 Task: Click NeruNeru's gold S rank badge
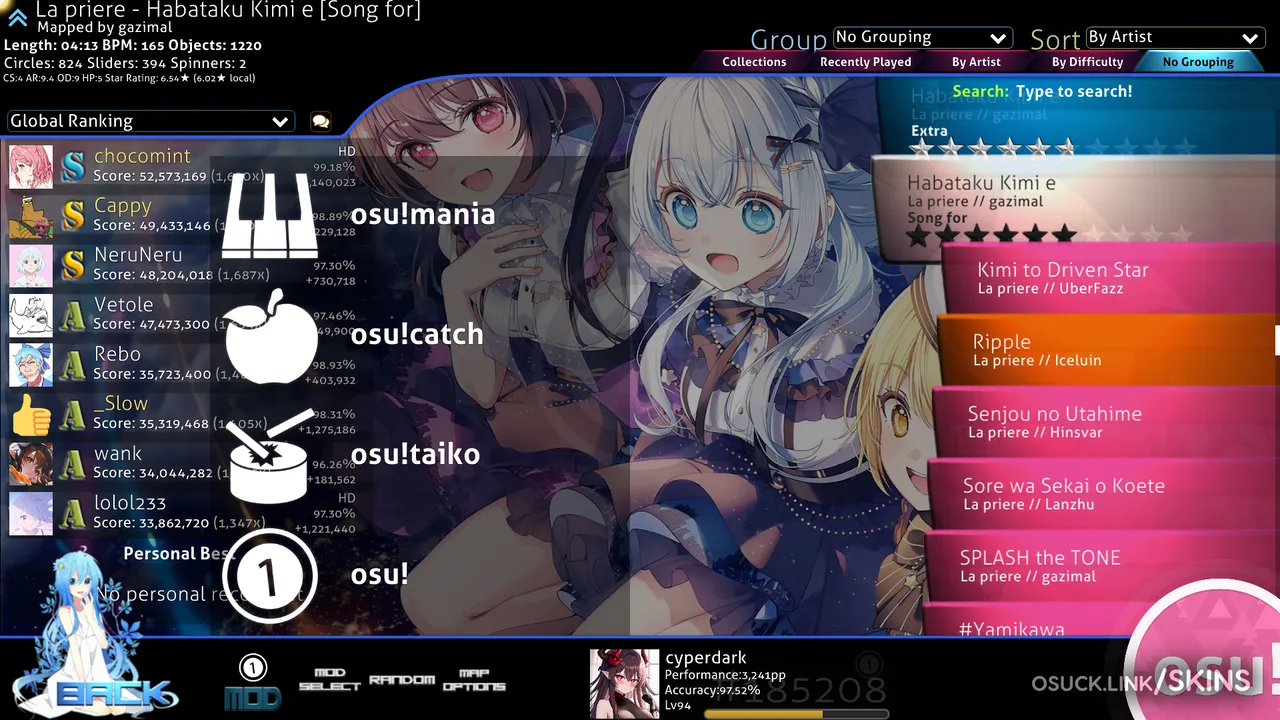pos(73,266)
